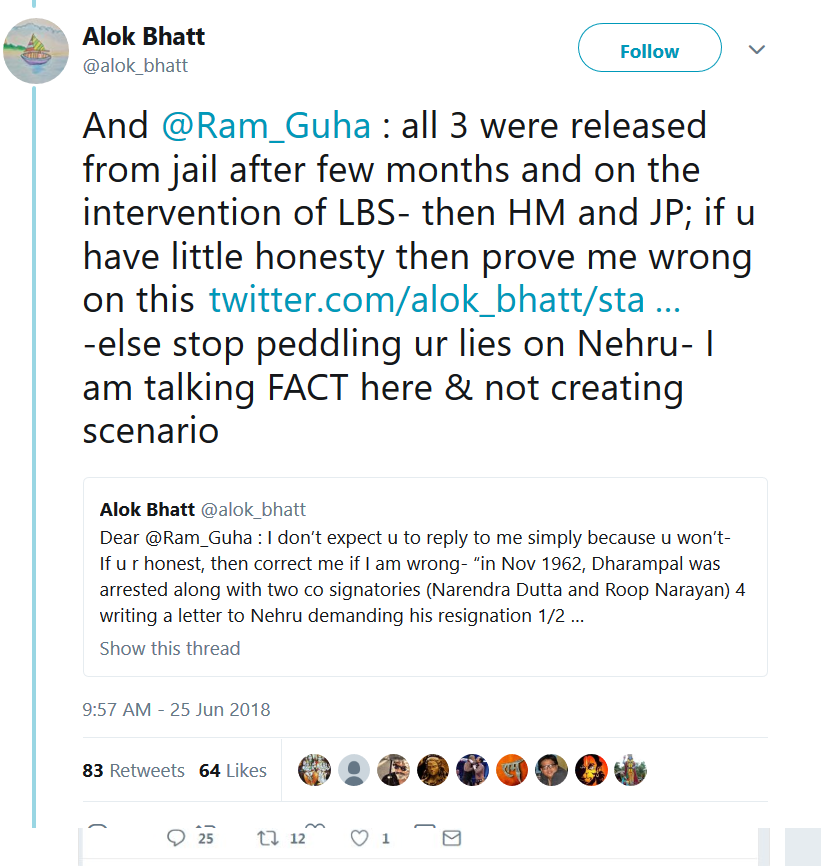Click the tweet timestamp 9:57 AM - 25 Jun 2018
Image resolution: width=821 pixels, height=866 pixels.
[x=176, y=709]
